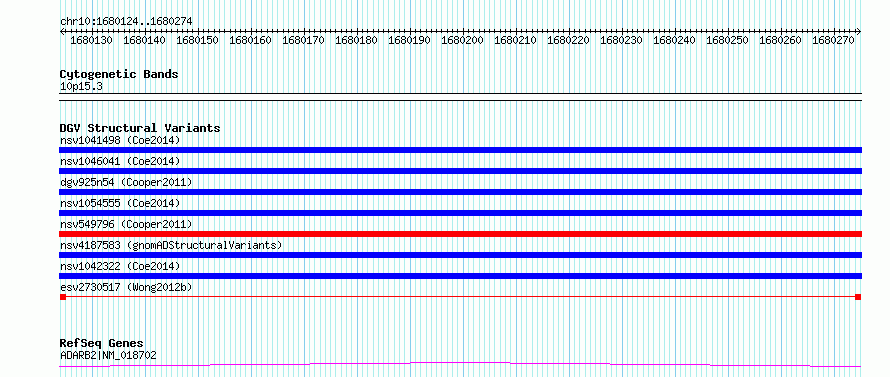Click nsv549796 (Cooper2011) label
Image resolution: width=890 pixels, height=377 pixels.
[x=126, y=224]
